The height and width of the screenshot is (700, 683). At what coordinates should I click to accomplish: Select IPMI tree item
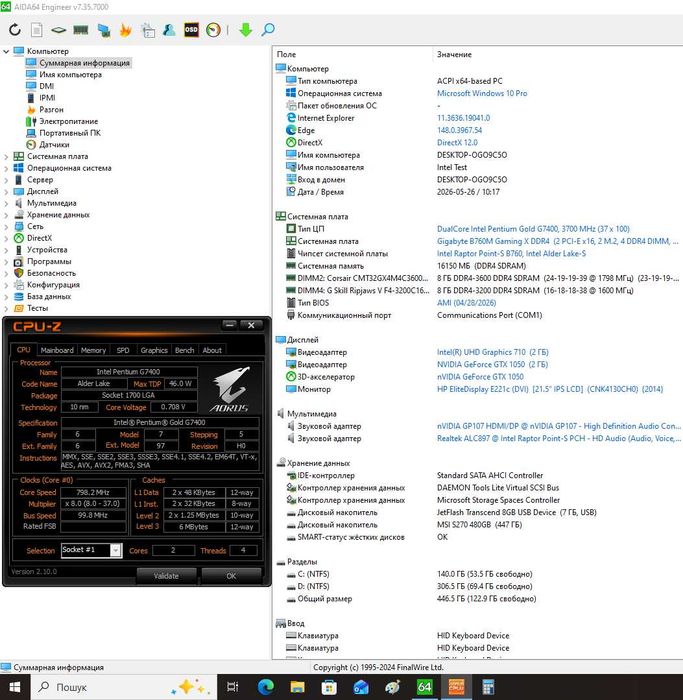pyautogui.click(x=47, y=98)
